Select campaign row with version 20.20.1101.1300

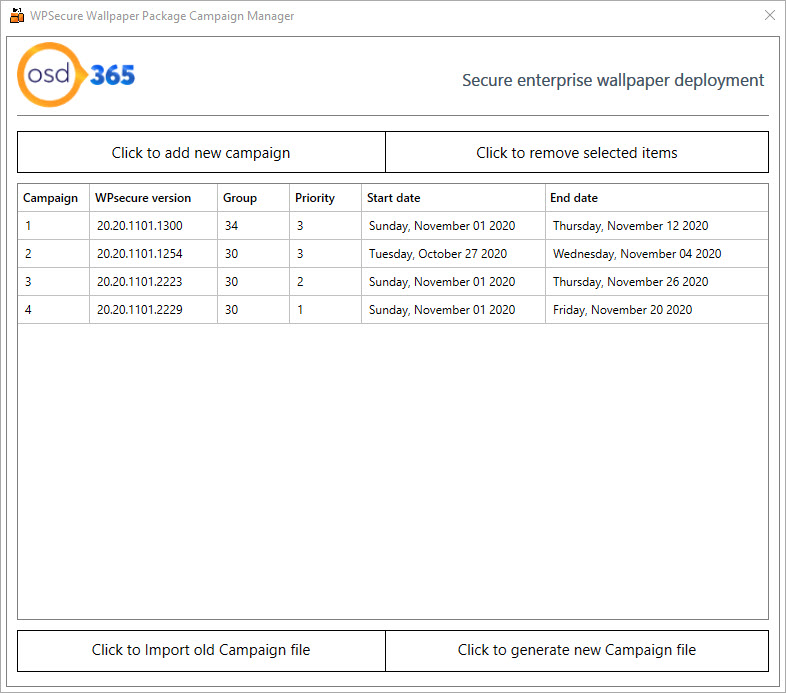[392, 226]
